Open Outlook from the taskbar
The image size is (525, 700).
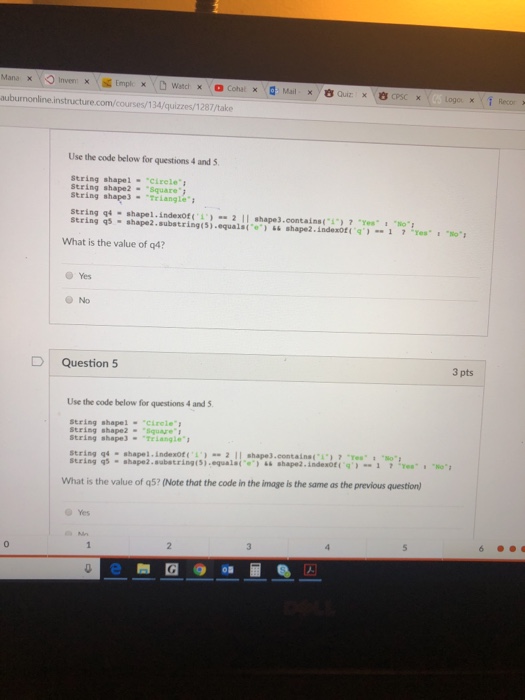click(227, 570)
